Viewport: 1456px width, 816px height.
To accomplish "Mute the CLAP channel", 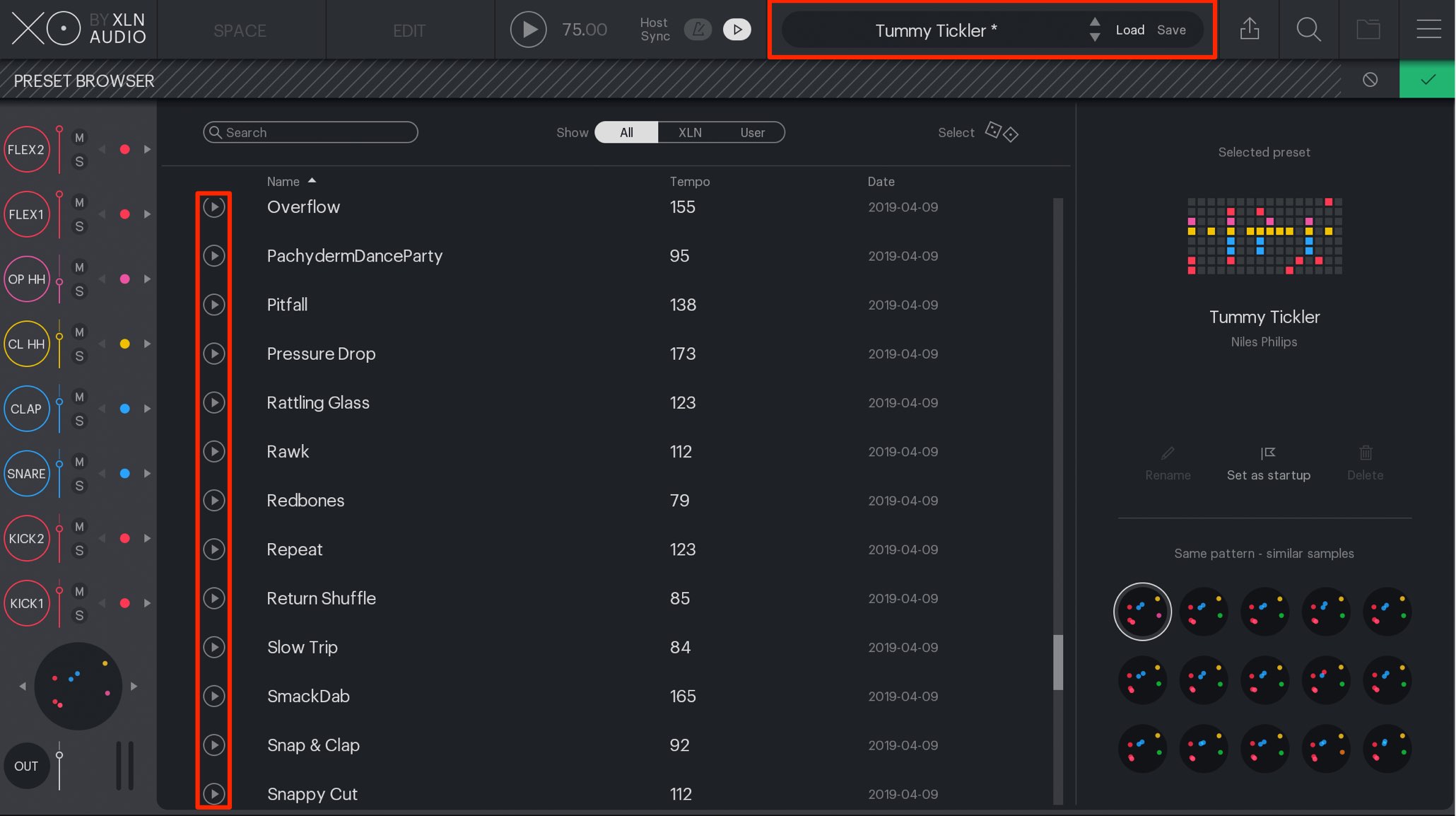I will pyautogui.click(x=79, y=397).
